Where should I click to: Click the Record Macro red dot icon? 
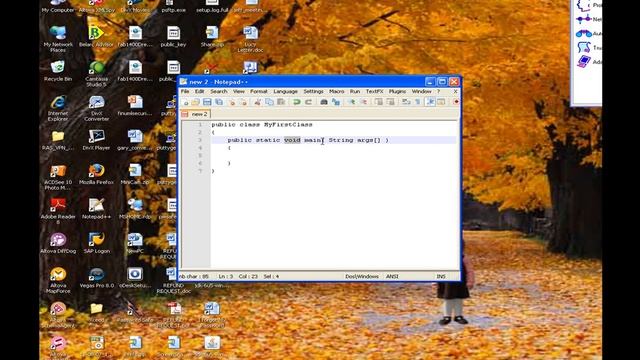[x=456, y=102]
